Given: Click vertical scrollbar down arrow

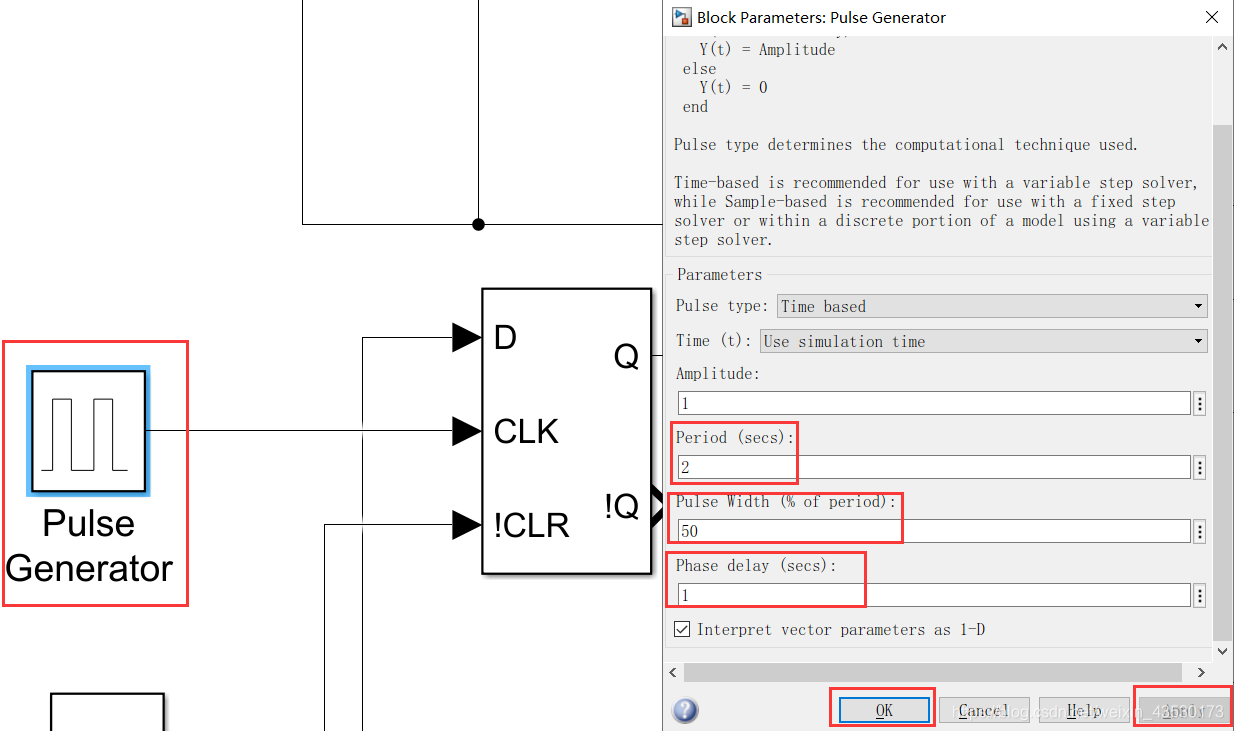Looking at the screenshot, I should (1222, 651).
